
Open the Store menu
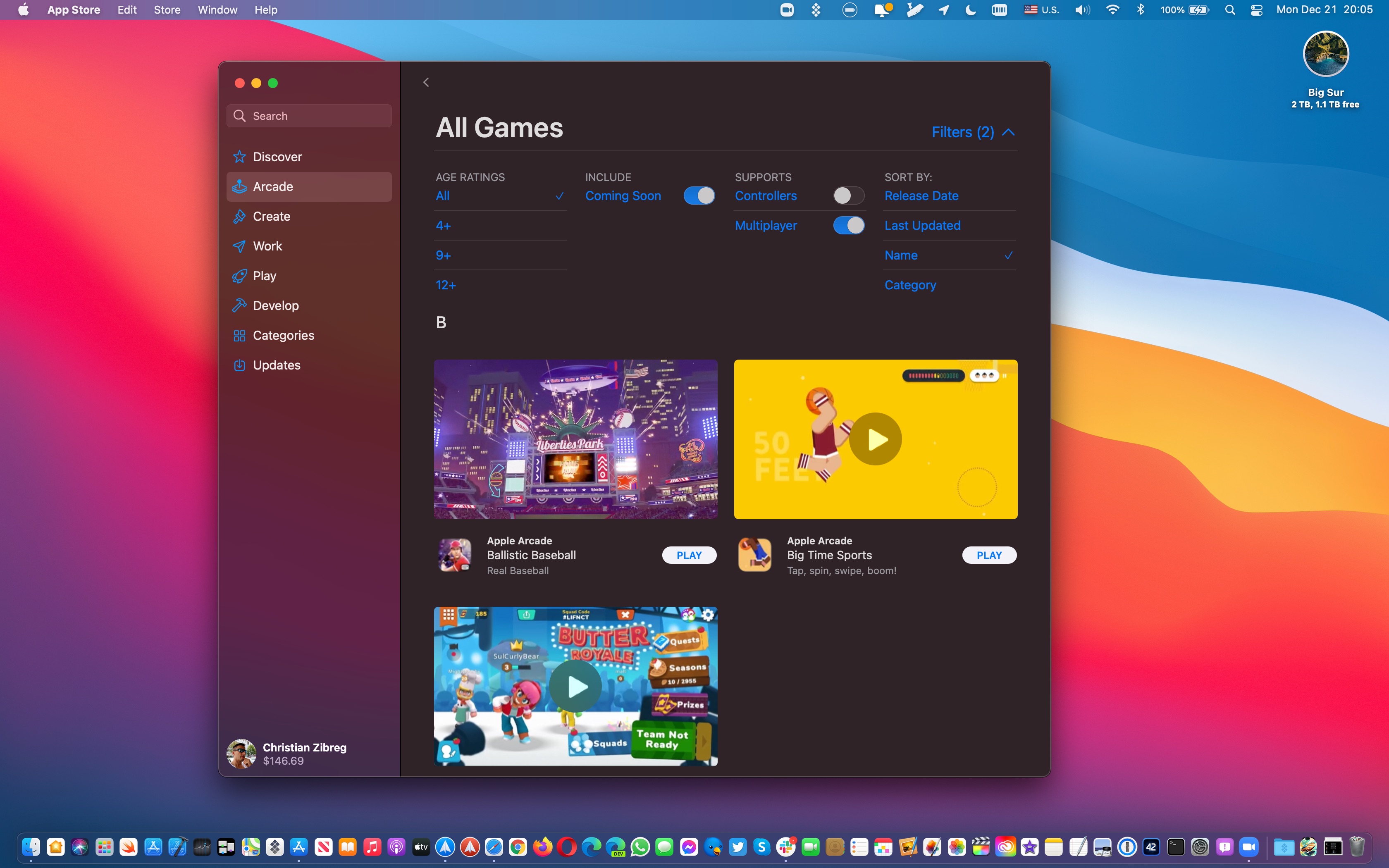click(167, 10)
